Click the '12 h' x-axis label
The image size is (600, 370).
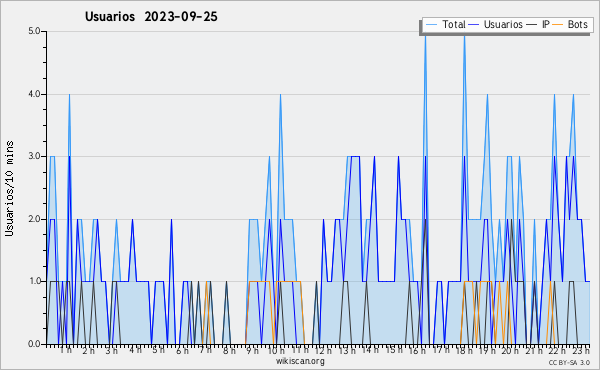(323, 351)
